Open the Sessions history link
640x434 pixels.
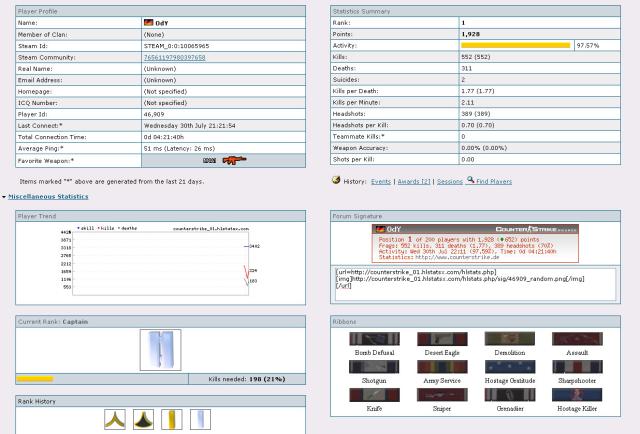(448, 180)
